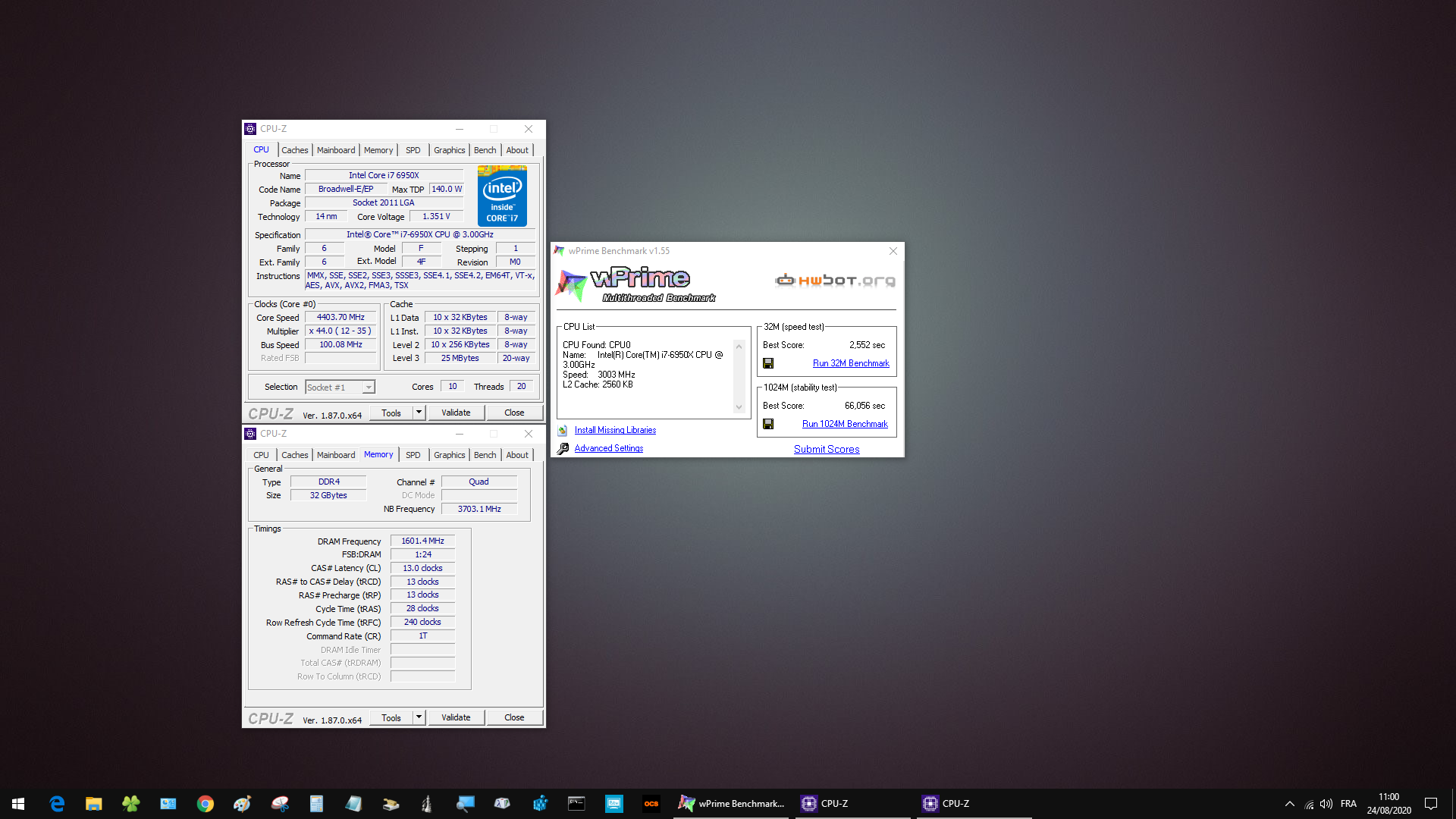This screenshot has height=819, width=1456.
Task: Run the 1024M Benchmark
Action: point(845,424)
